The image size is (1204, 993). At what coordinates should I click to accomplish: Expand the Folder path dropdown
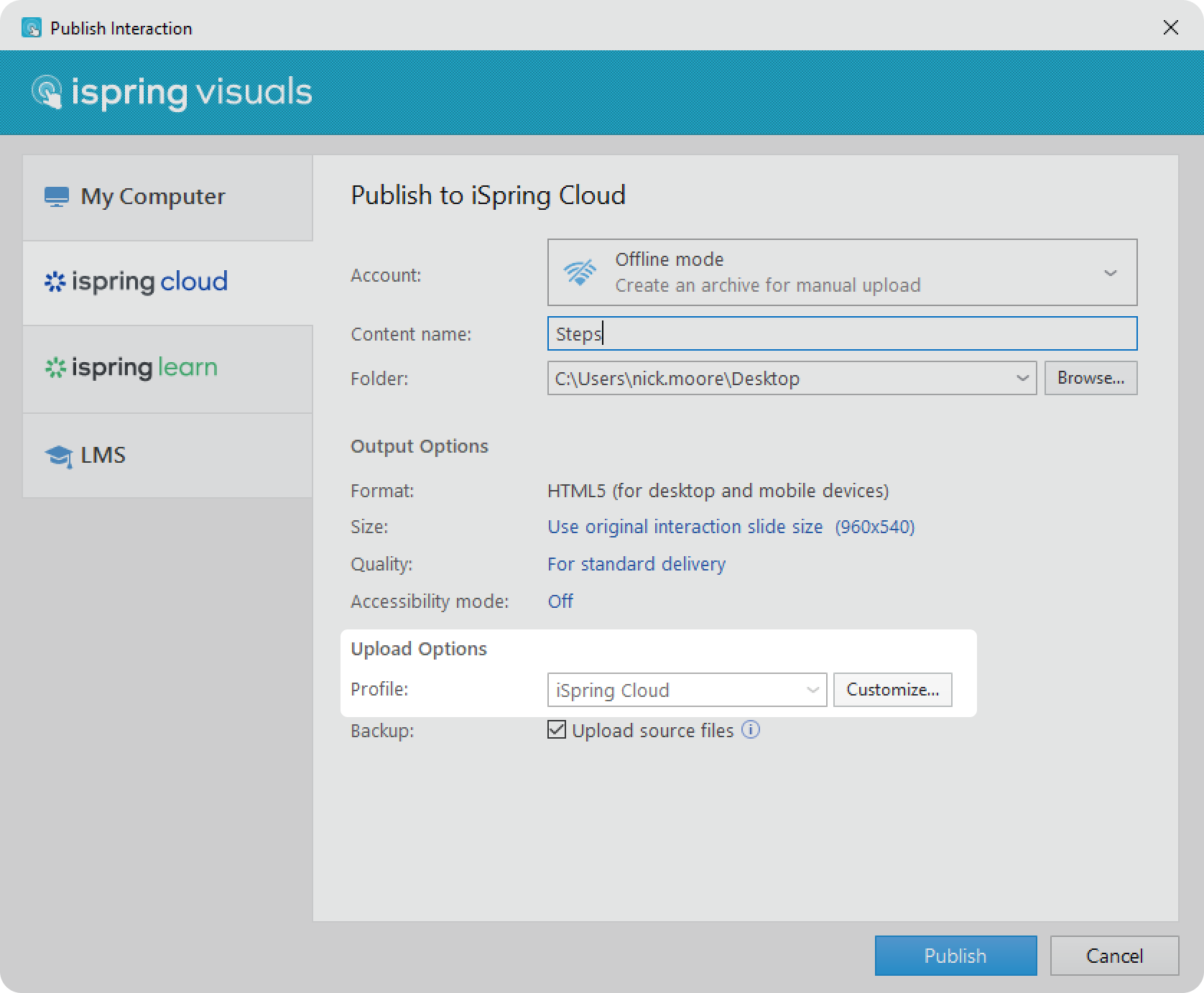pos(1022,378)
